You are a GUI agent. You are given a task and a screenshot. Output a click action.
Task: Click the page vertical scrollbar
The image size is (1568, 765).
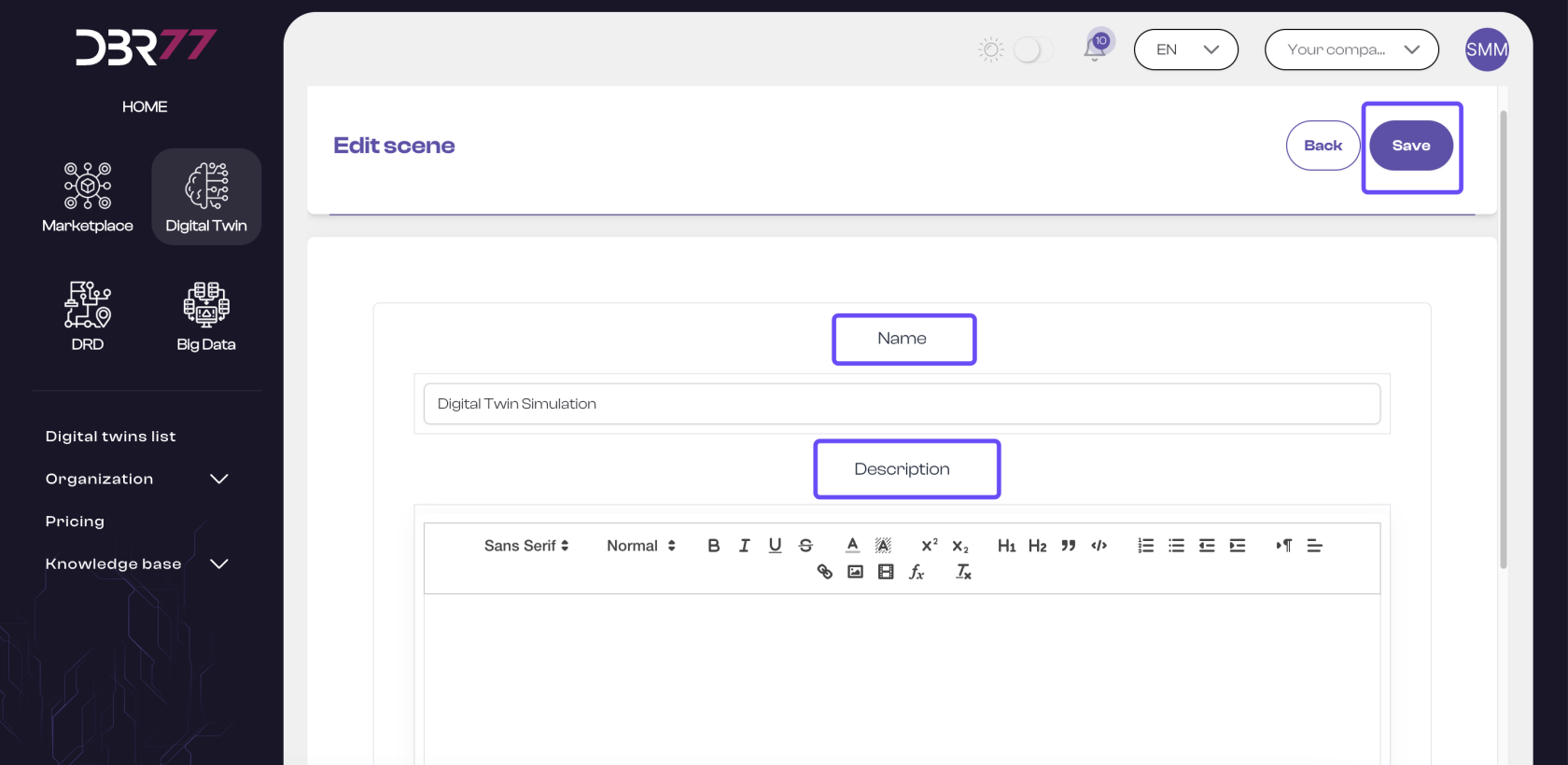[1504, 340]
